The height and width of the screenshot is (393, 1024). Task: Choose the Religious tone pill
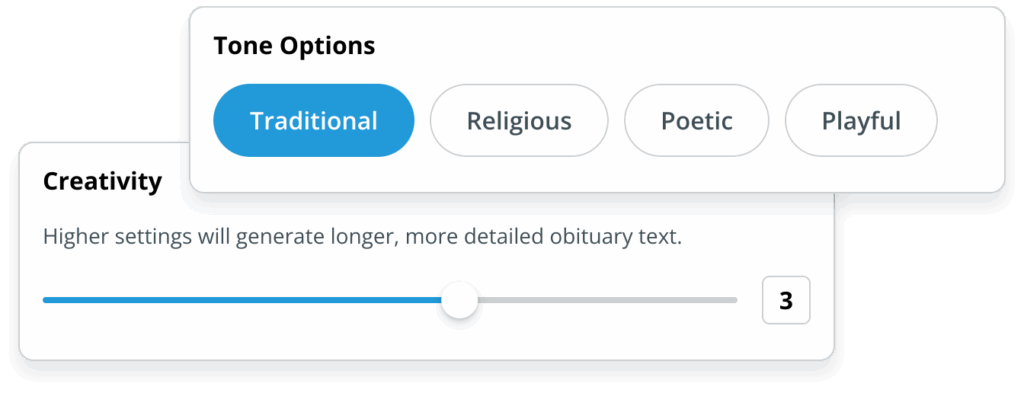pos(519,121)
